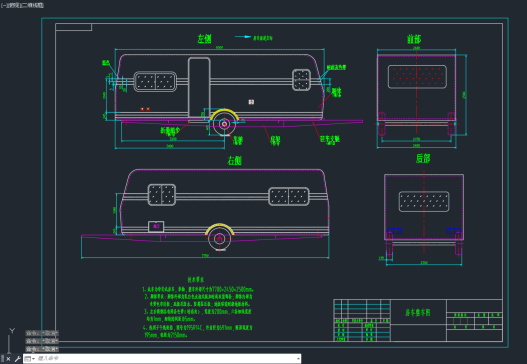Image resolution: width=527 pixels, height=364 pixels.
Task: Expand command history arrow at command line end
Action: [298, 359]
